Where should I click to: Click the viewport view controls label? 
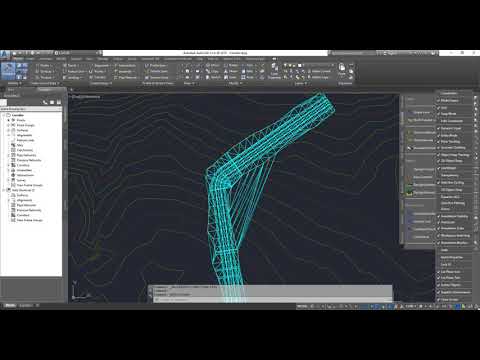[85, 97]
